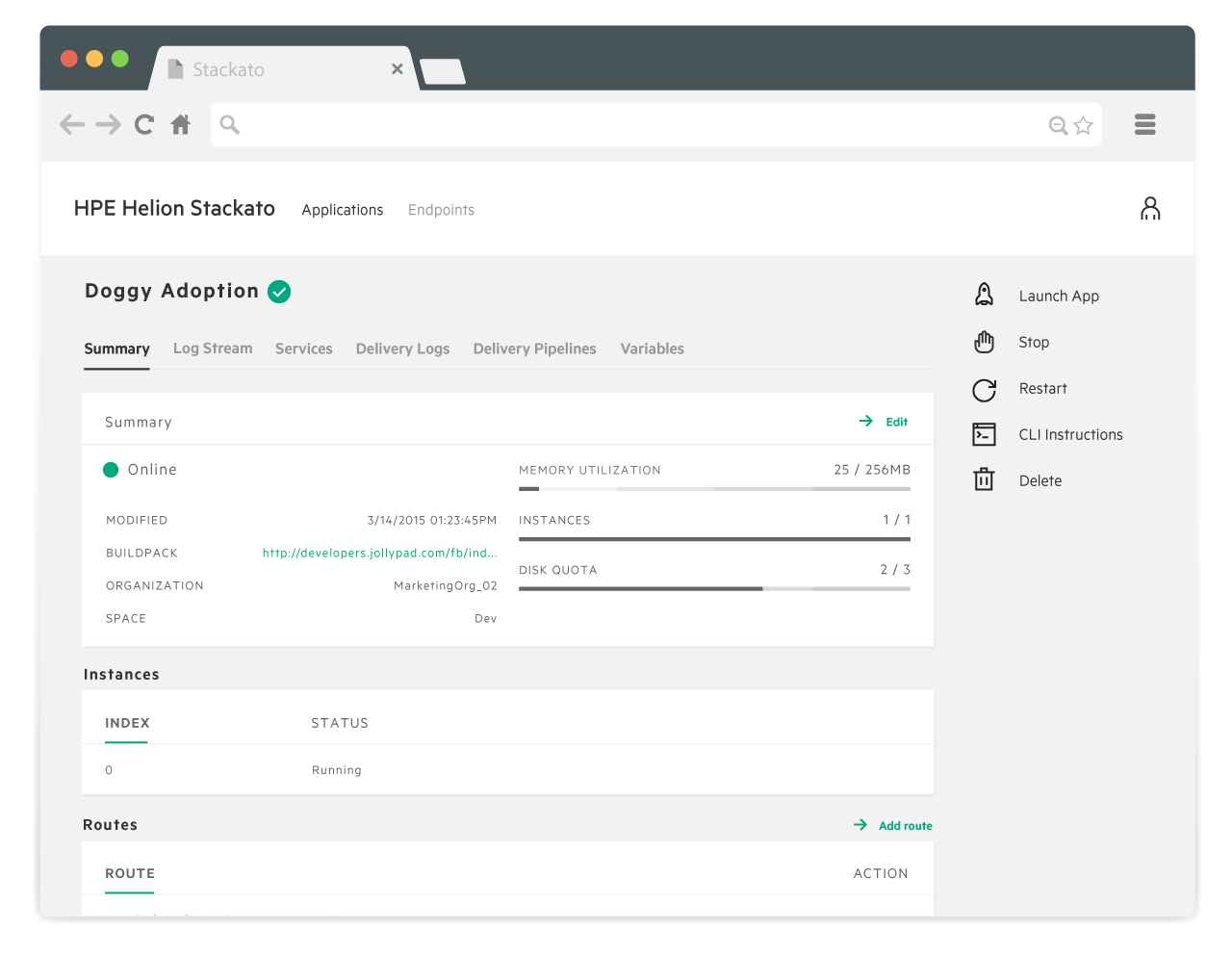Click the ROUTE column header
Viewport: 1232px width, 955px height.
pyautogui.click(x=130, y=873)
